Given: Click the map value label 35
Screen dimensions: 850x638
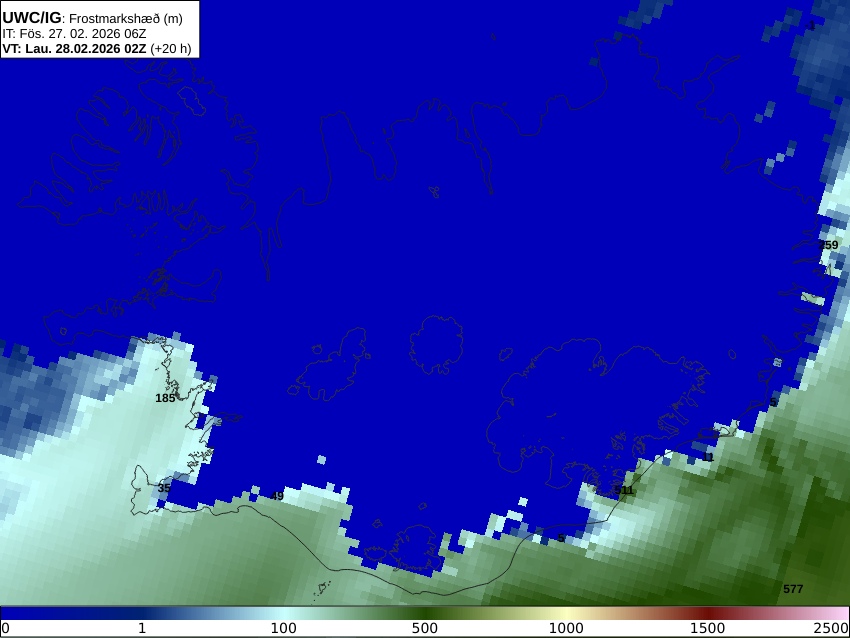Looking at the screenshot, I should tap(164, 488).
